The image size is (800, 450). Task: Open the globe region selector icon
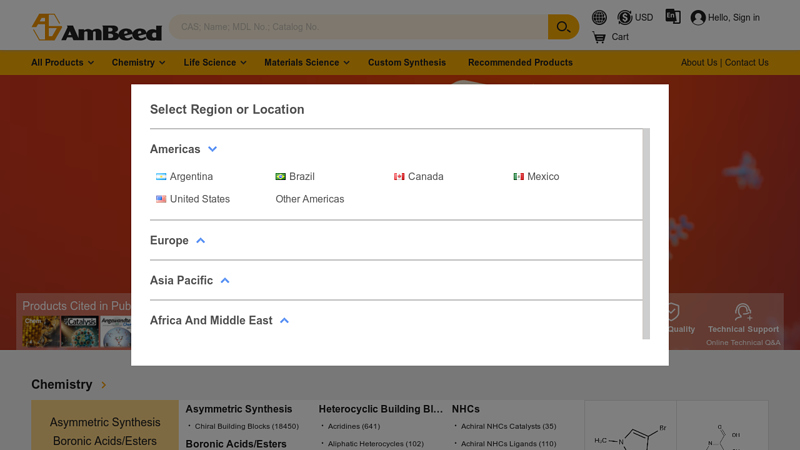599,17
